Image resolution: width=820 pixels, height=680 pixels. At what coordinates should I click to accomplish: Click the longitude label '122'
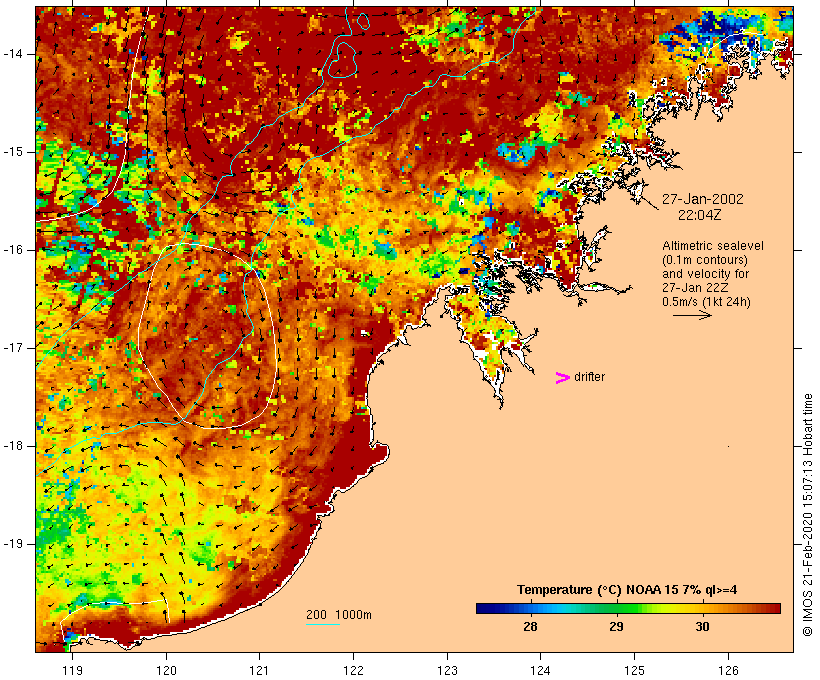[x=354, y=671]
